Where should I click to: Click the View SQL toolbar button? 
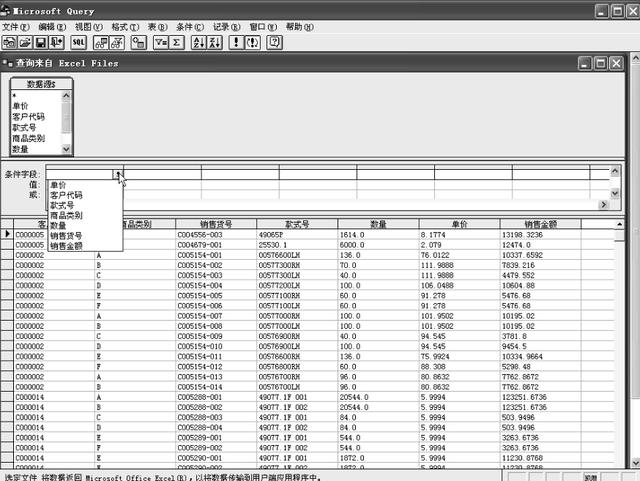pos(78,42)
